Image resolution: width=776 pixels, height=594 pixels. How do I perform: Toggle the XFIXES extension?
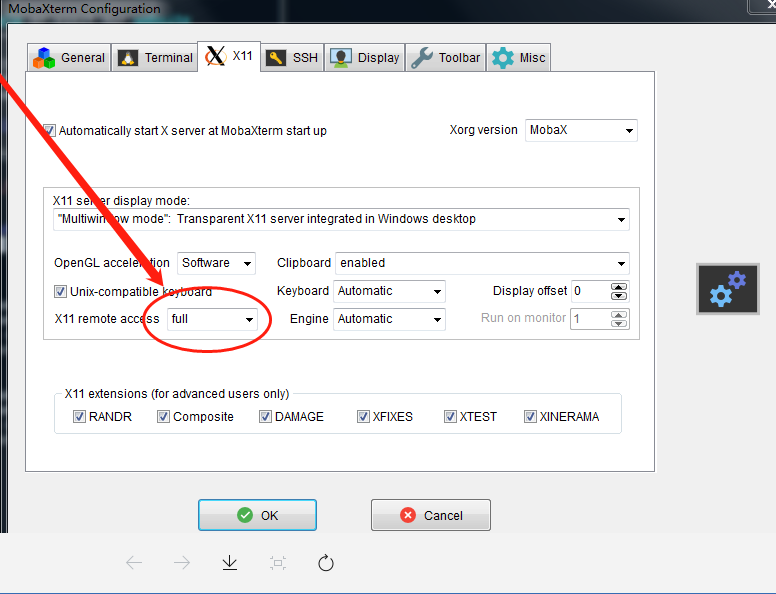363,417
